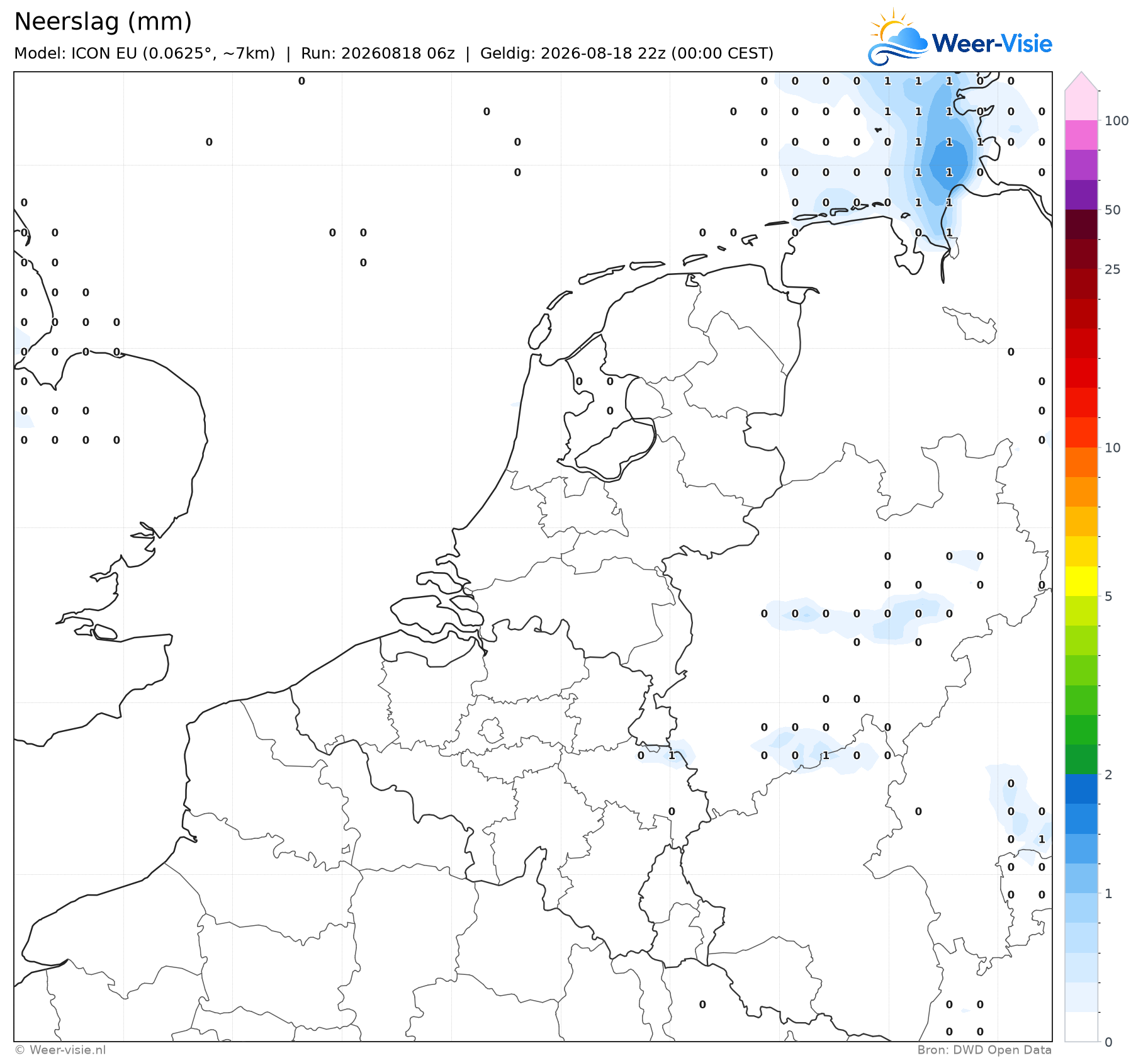The image size is (1148, 1058).
Task: Click the Geldig 2026-08-18 22z timestamp
Action: (x=627, y=53)
